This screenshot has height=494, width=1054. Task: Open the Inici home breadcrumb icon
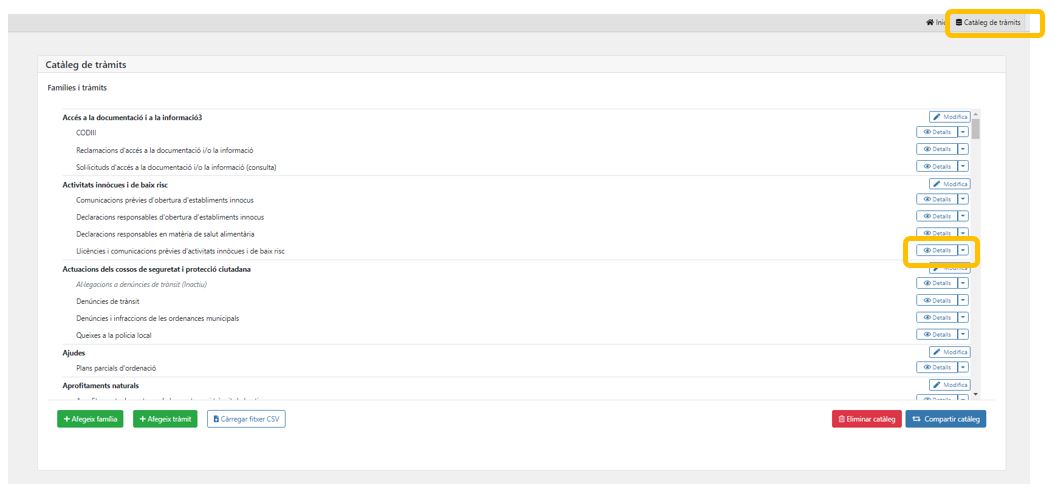coord(930,22)
